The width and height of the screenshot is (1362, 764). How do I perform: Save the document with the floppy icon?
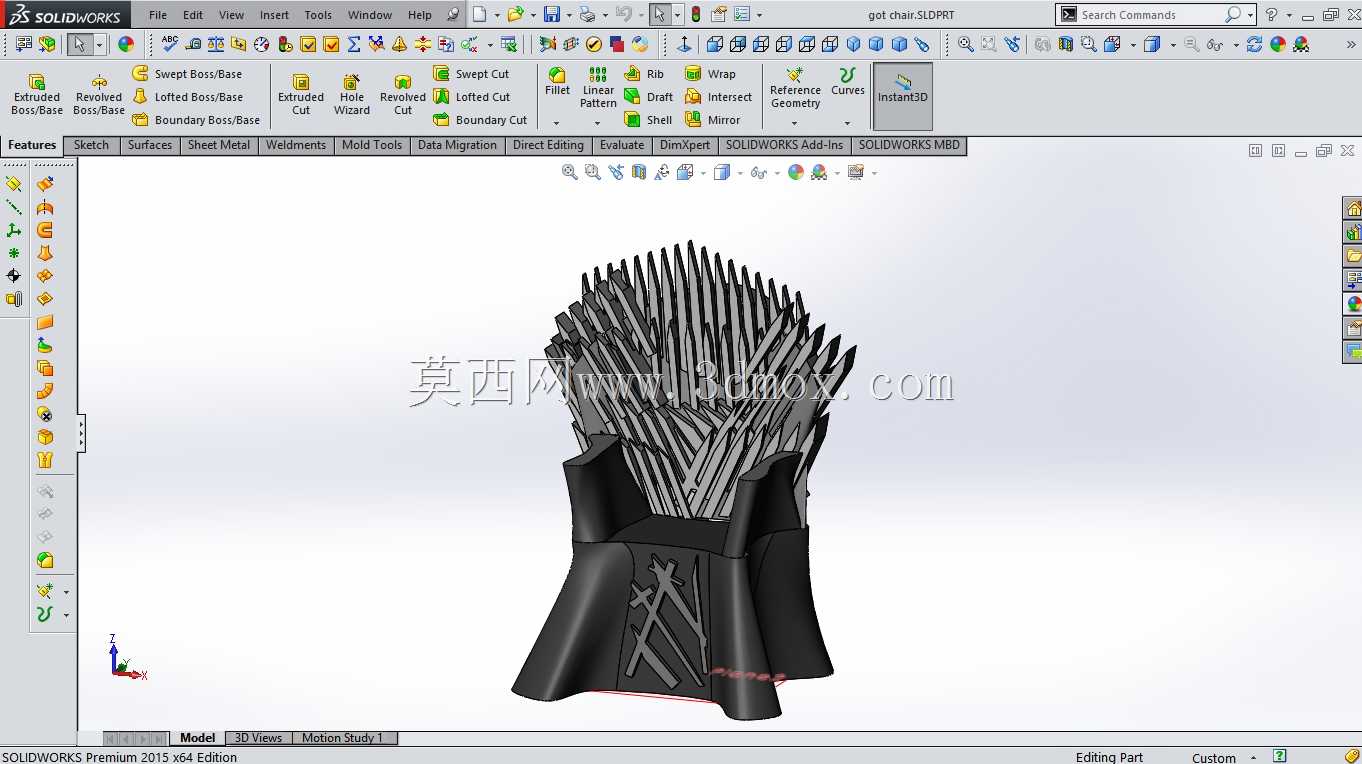(551, 14)
